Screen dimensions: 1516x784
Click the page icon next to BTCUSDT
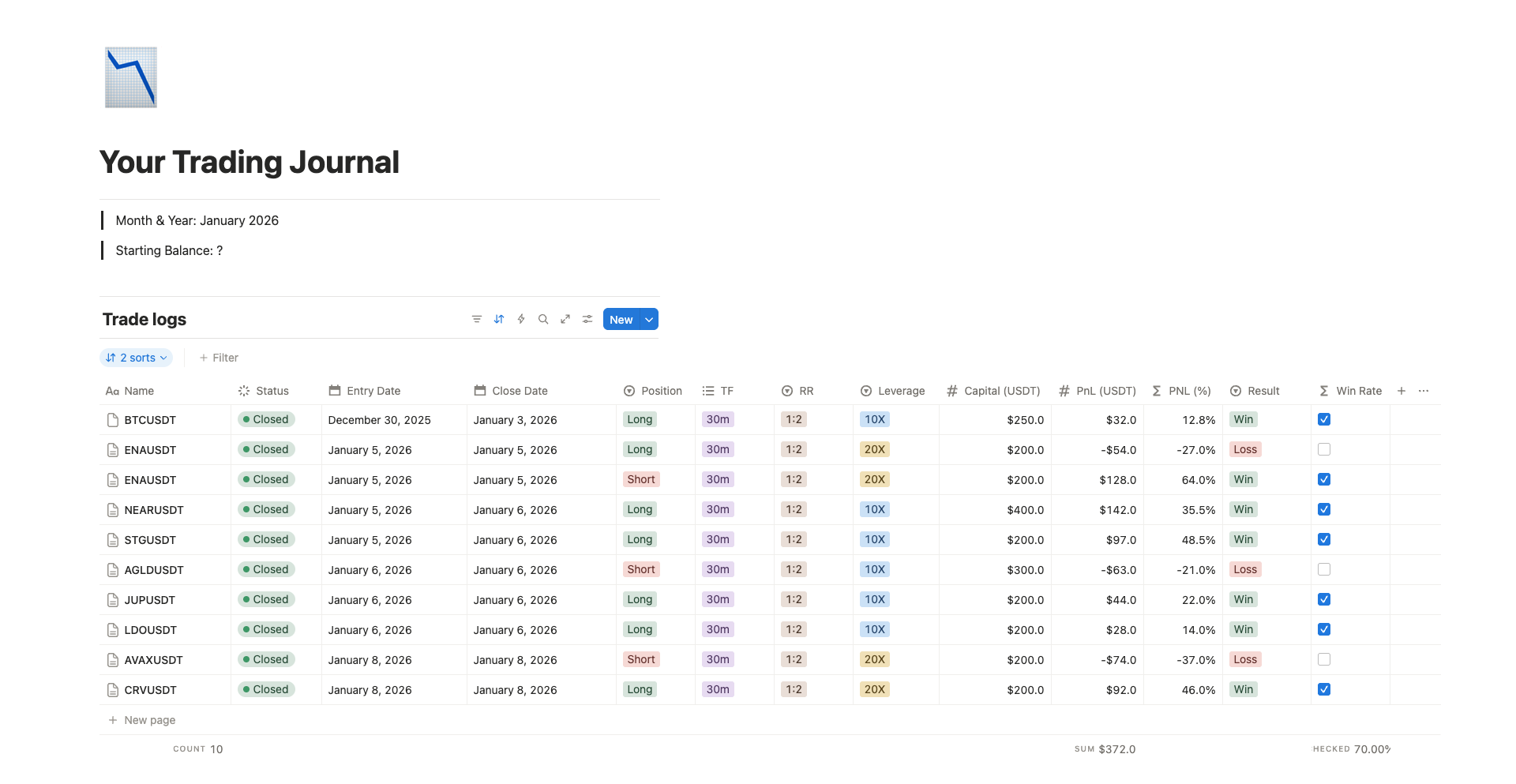point(111,420)
